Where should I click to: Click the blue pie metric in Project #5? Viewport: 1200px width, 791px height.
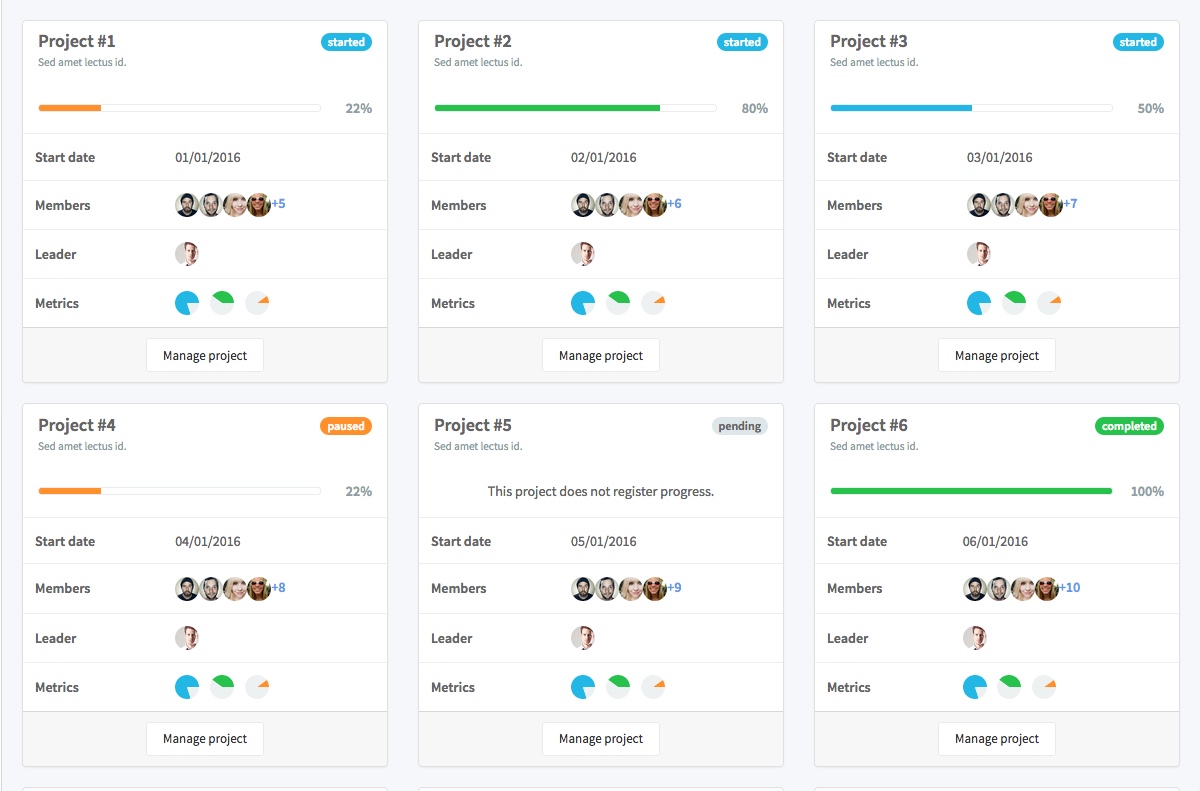[x=583, y=687]
